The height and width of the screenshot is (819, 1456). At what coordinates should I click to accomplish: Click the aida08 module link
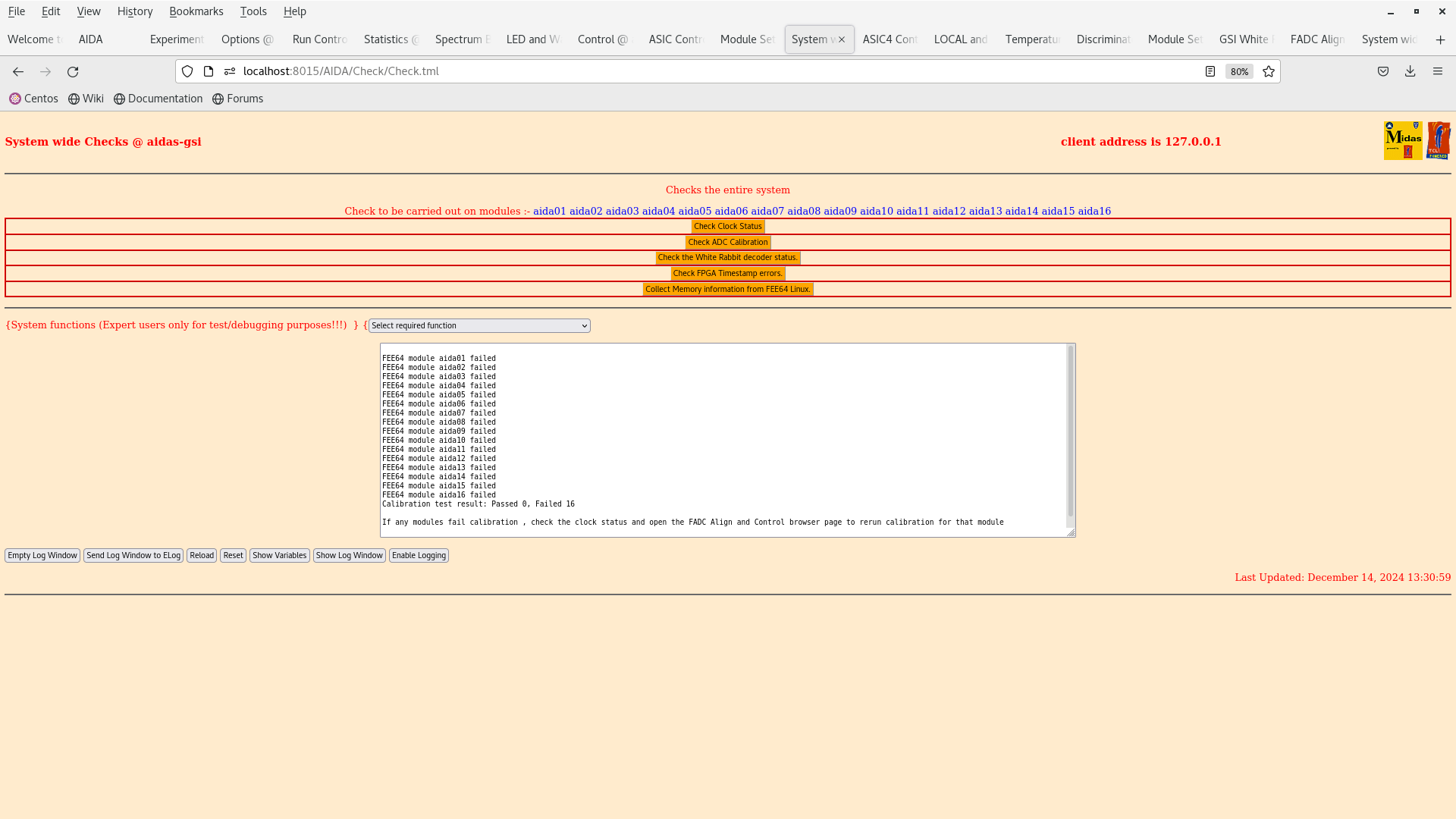[x=803, y=210]
